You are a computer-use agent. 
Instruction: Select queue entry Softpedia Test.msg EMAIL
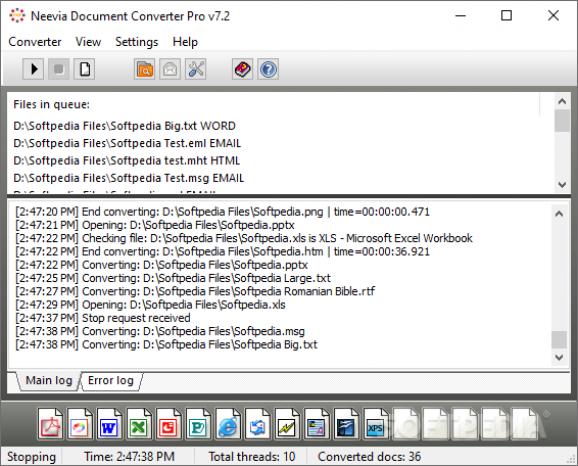(129, 178)
